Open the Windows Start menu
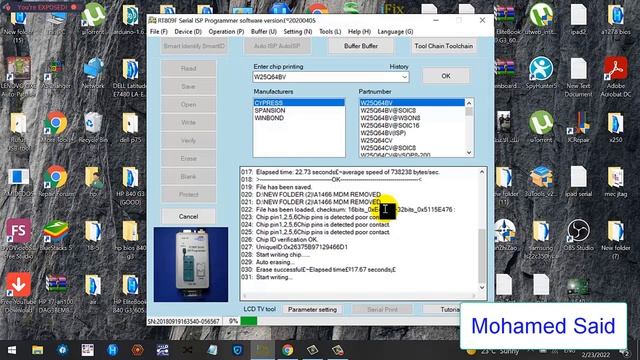Screen dimensions: 640x360 [x=12, y=350]
